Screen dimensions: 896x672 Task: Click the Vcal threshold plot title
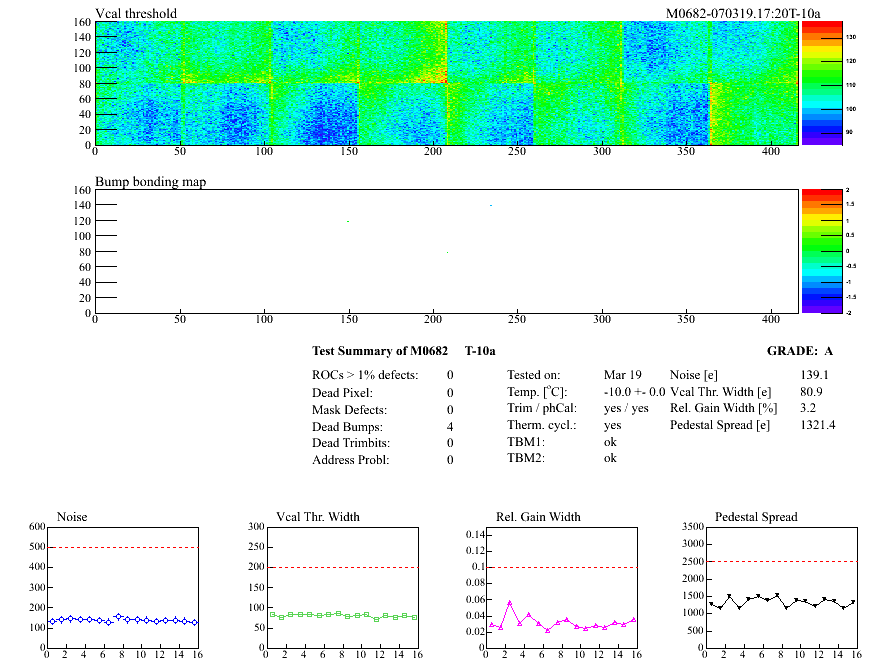point(136,13)
